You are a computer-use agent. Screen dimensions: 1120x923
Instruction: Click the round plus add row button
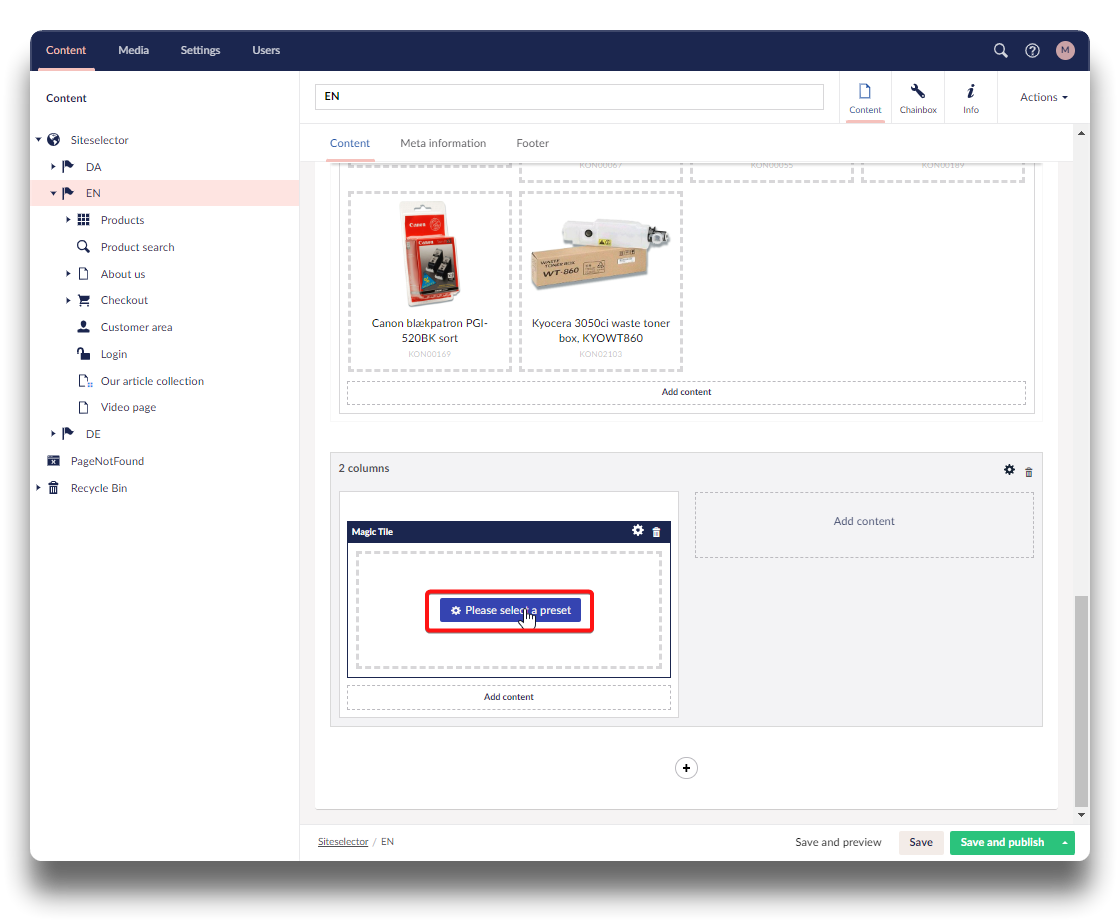pyautogui.click(x=686, y=768)
